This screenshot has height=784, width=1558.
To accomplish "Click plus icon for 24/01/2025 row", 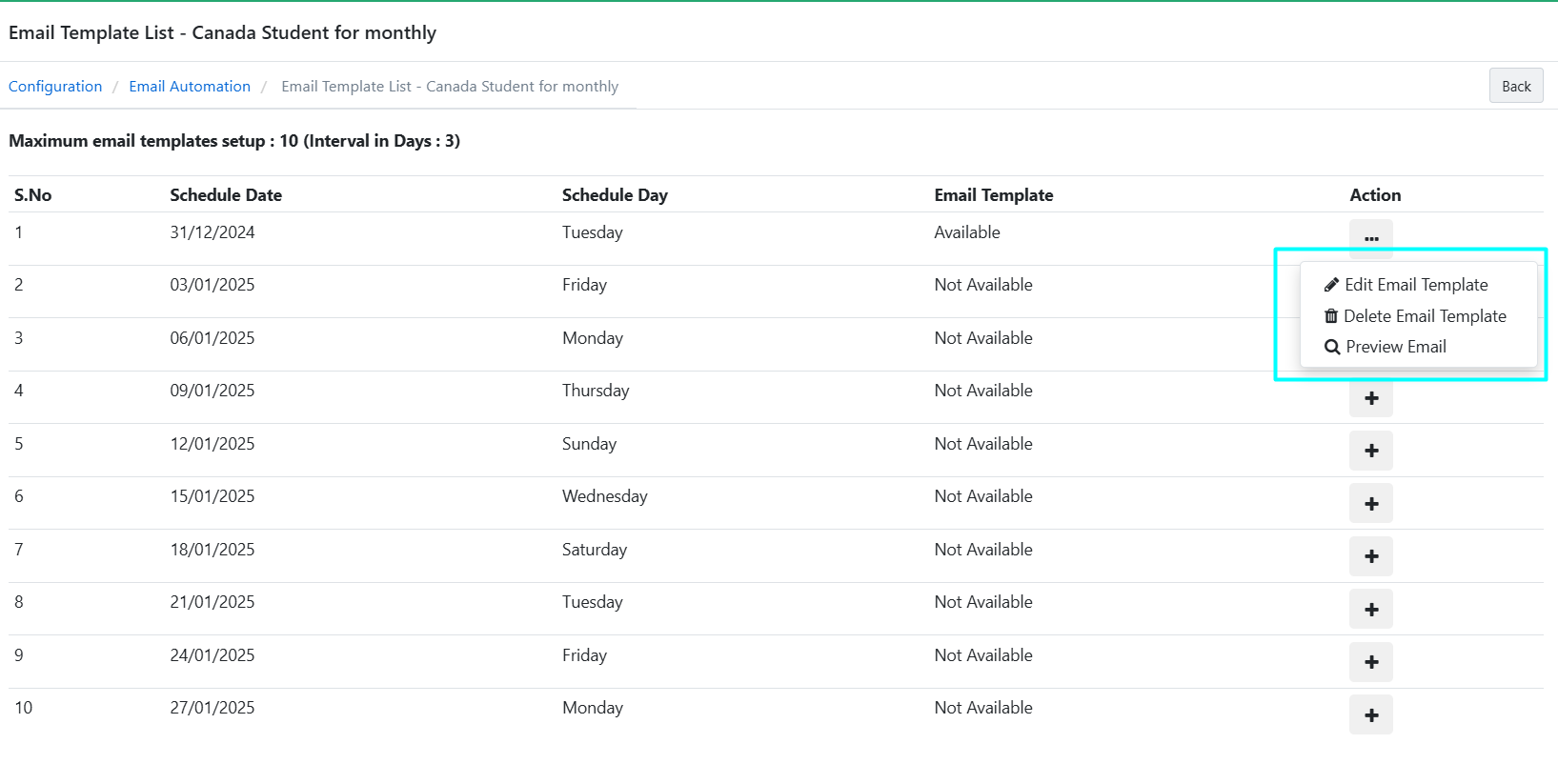I will [1370, 662].
